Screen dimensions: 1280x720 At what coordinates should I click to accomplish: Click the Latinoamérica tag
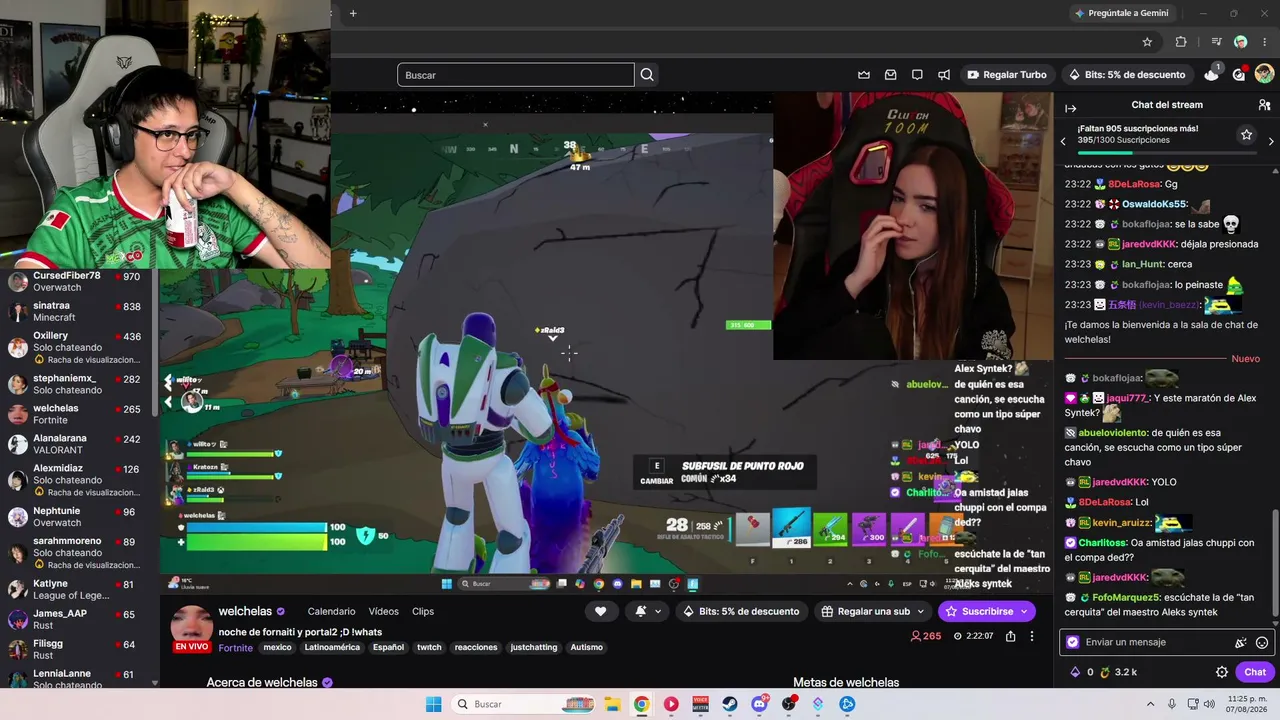[x=332, y=648]
